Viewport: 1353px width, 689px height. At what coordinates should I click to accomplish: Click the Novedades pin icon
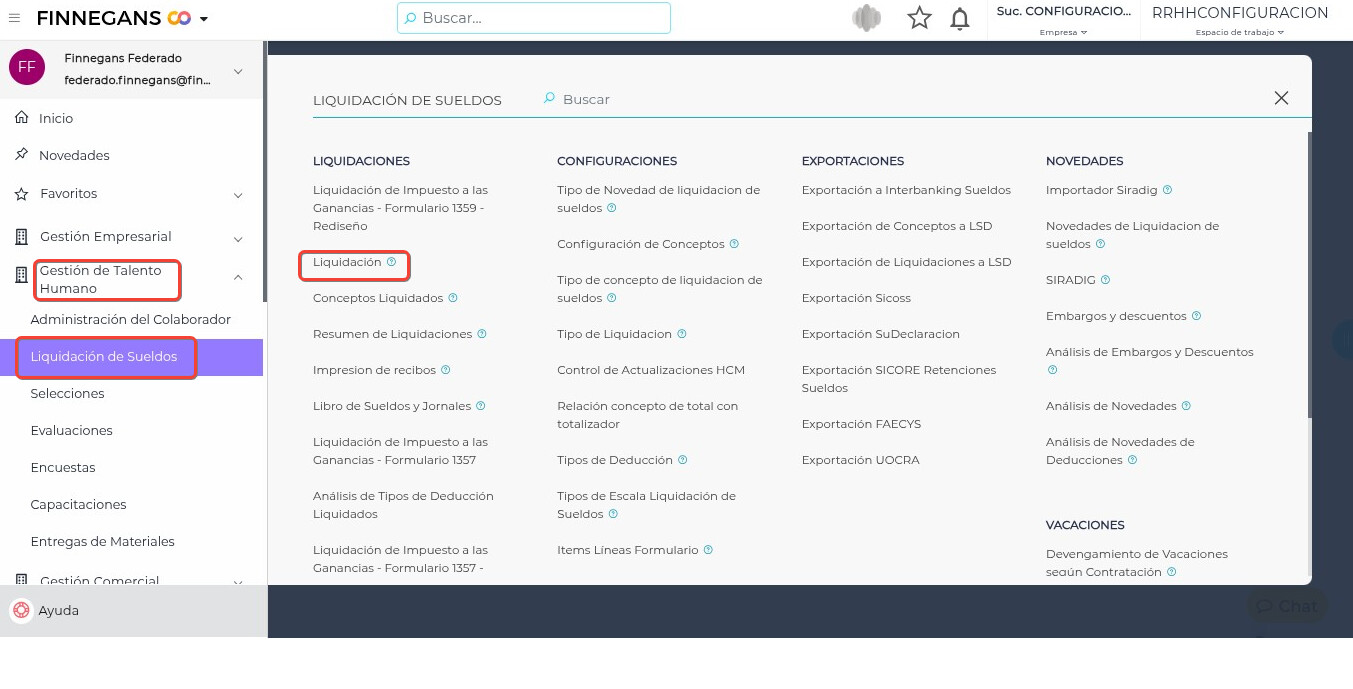(21, 155)
